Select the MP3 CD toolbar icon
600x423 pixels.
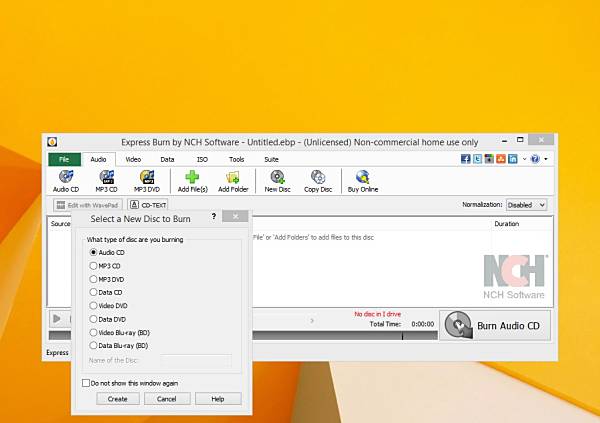[106, 181]
